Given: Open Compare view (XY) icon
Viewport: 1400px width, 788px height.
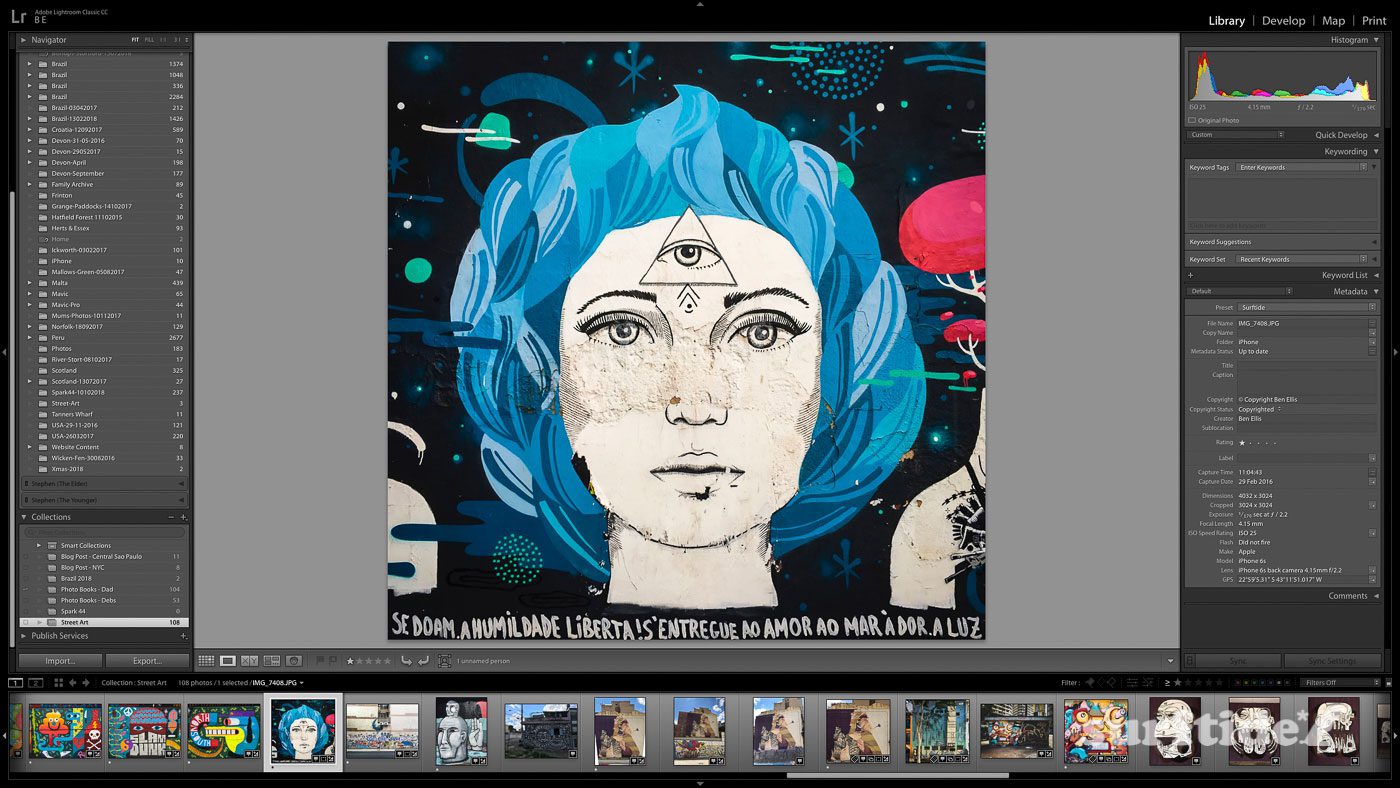Looking at the screenshot, I should pos(250,661).
